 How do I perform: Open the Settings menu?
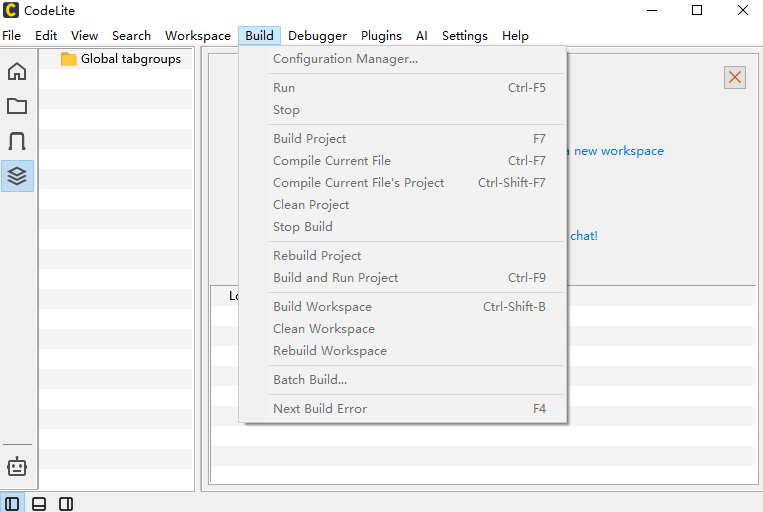coord(465,36)
